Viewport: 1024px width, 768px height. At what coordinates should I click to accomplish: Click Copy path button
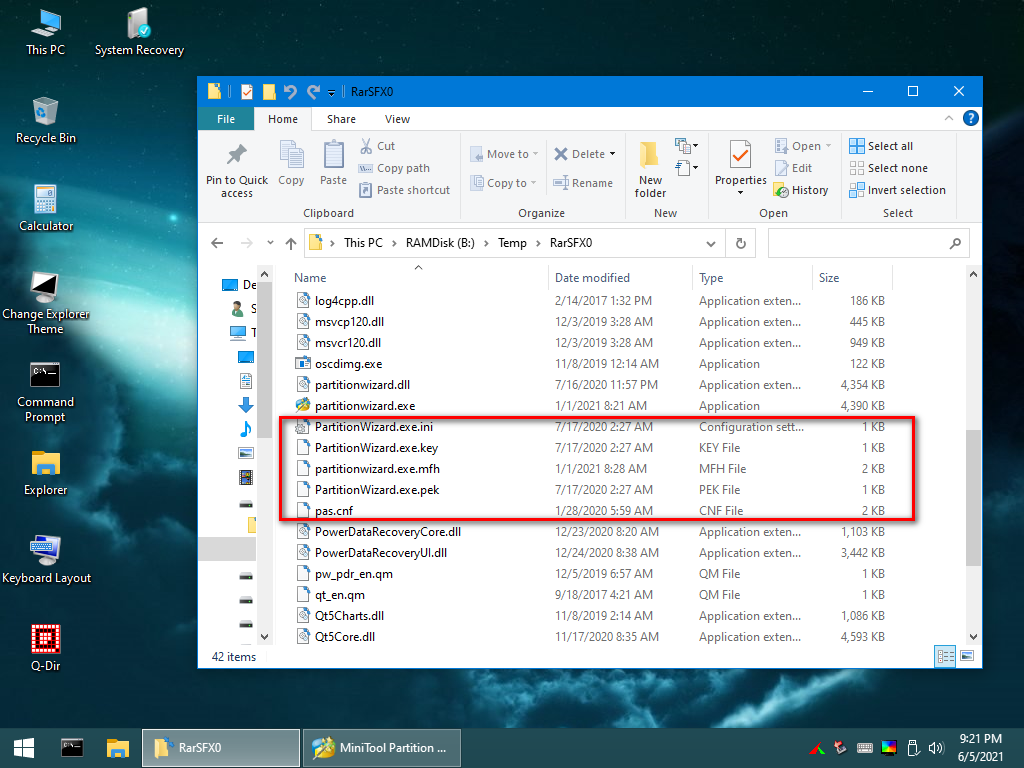click(x=394, y=168)
